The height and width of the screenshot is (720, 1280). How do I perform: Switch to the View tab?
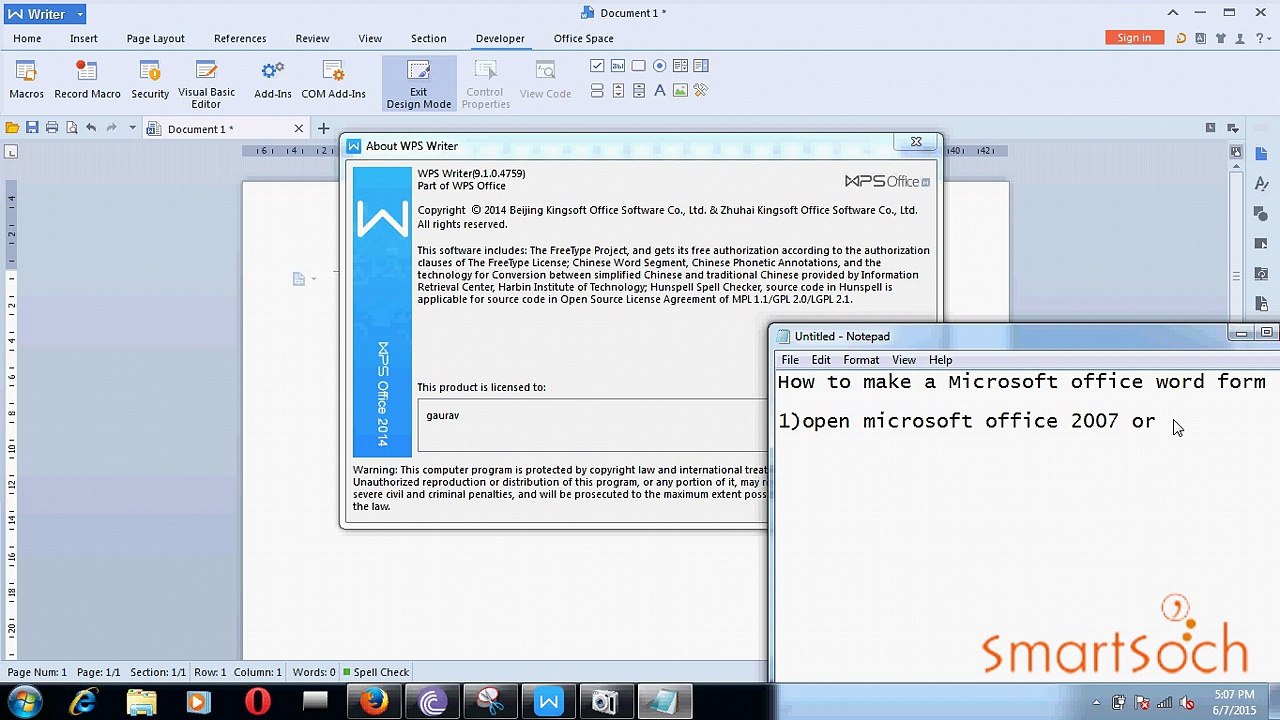coord(370,38)
